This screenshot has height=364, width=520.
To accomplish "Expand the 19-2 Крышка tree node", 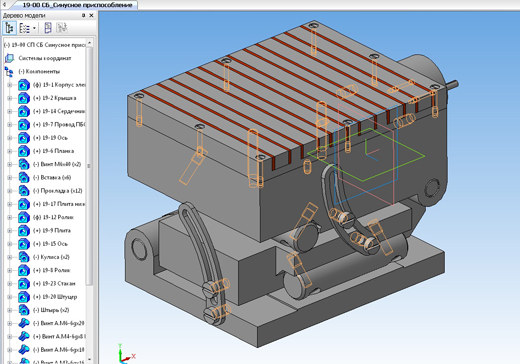I will 9,98.
